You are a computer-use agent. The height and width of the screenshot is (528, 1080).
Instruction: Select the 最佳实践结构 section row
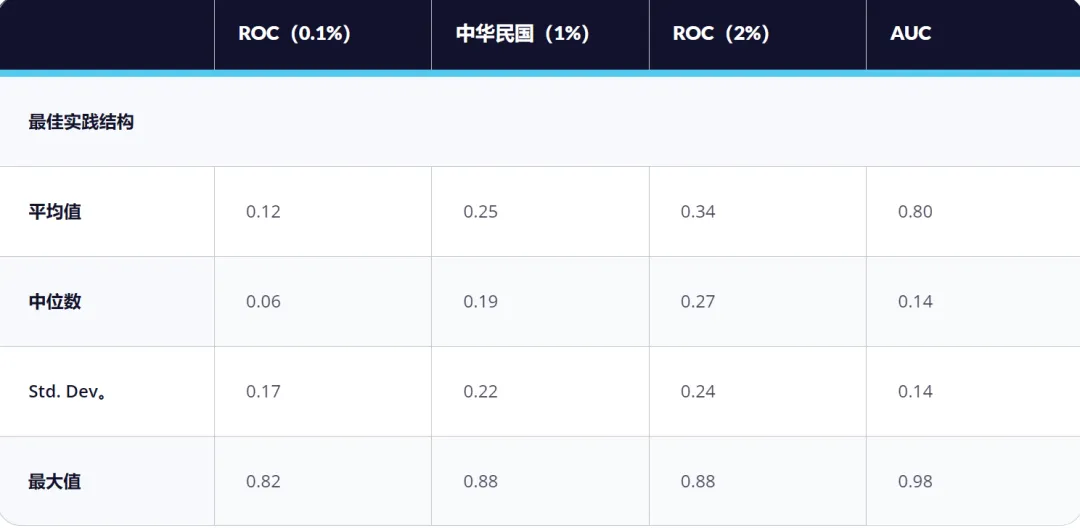[x=540, y=122]
